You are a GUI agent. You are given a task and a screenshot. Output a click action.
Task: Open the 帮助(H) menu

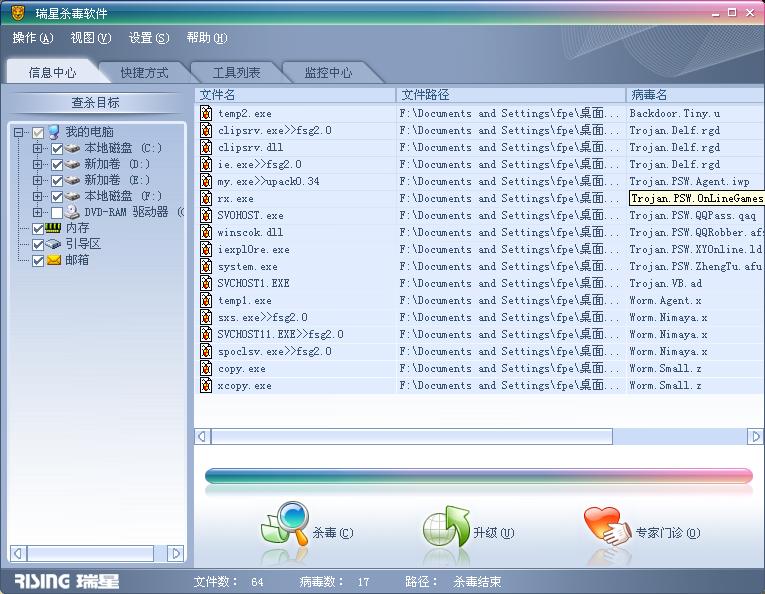(207, 38)
